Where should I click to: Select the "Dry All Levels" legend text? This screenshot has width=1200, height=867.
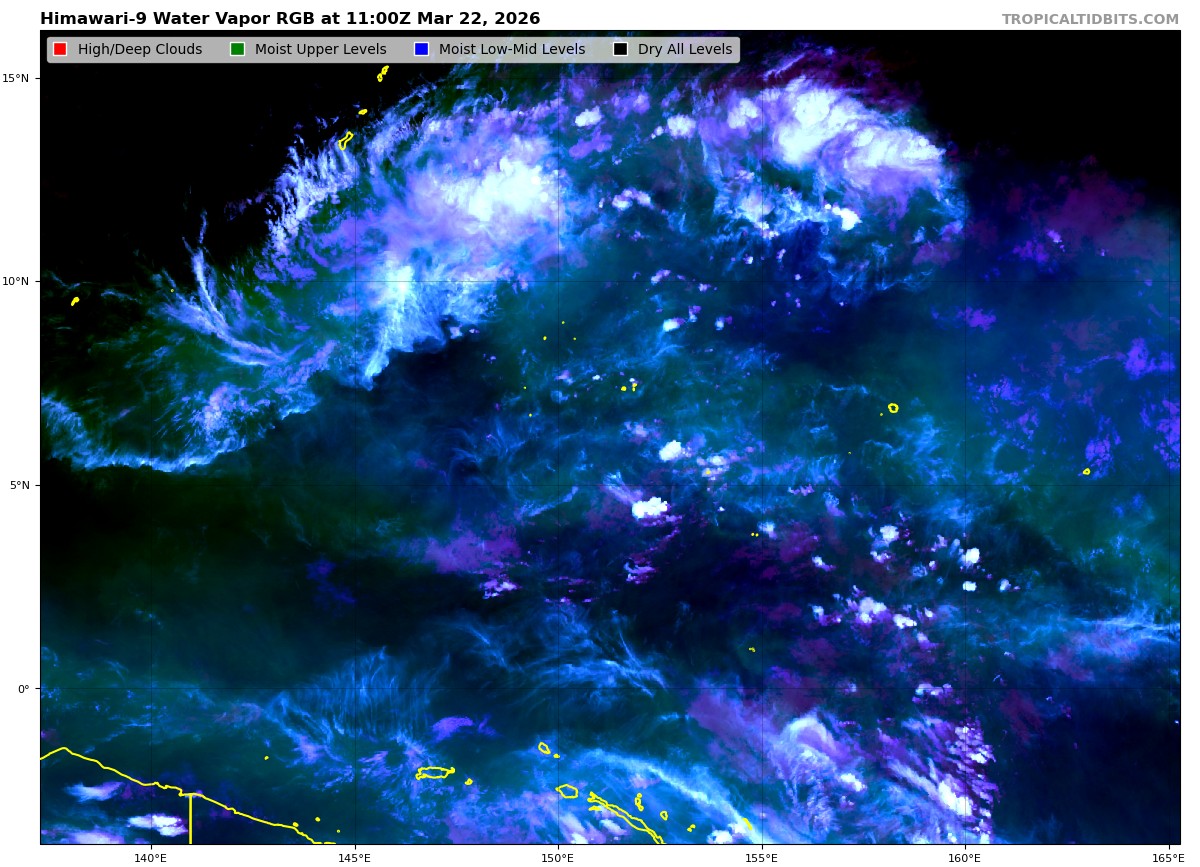coord(685,50)
